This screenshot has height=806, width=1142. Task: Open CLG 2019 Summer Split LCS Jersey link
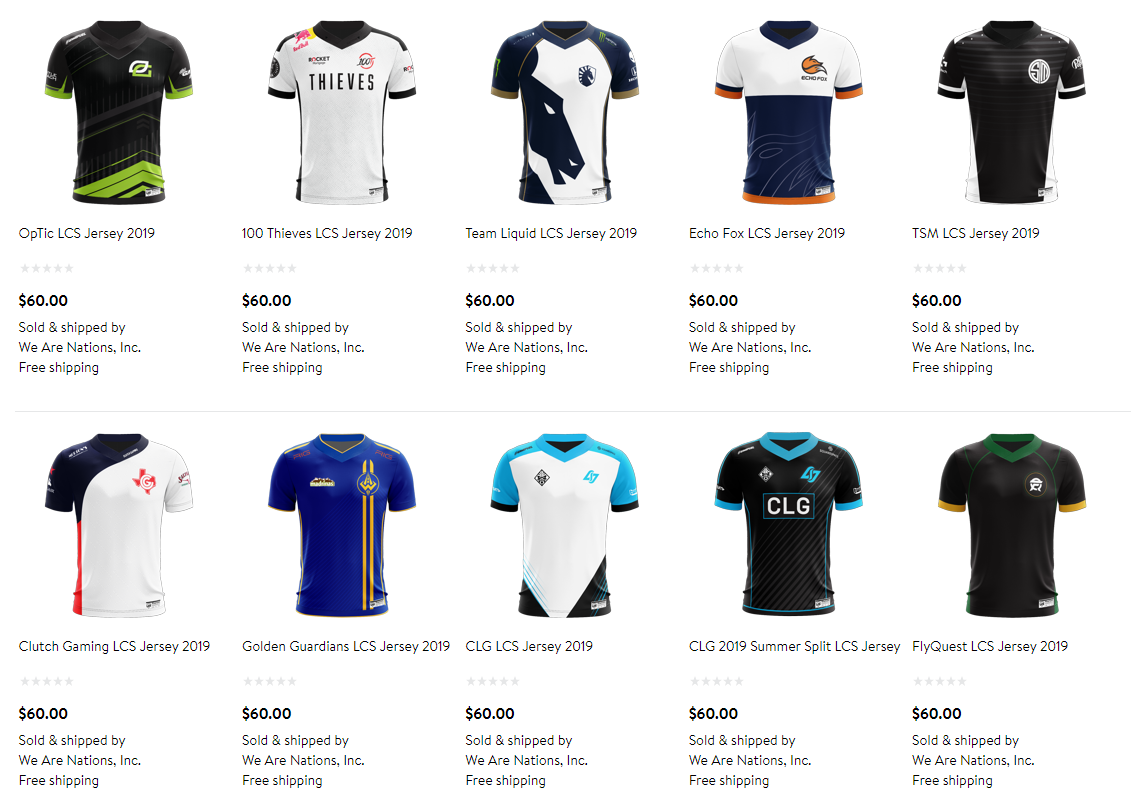coord(795,646)
